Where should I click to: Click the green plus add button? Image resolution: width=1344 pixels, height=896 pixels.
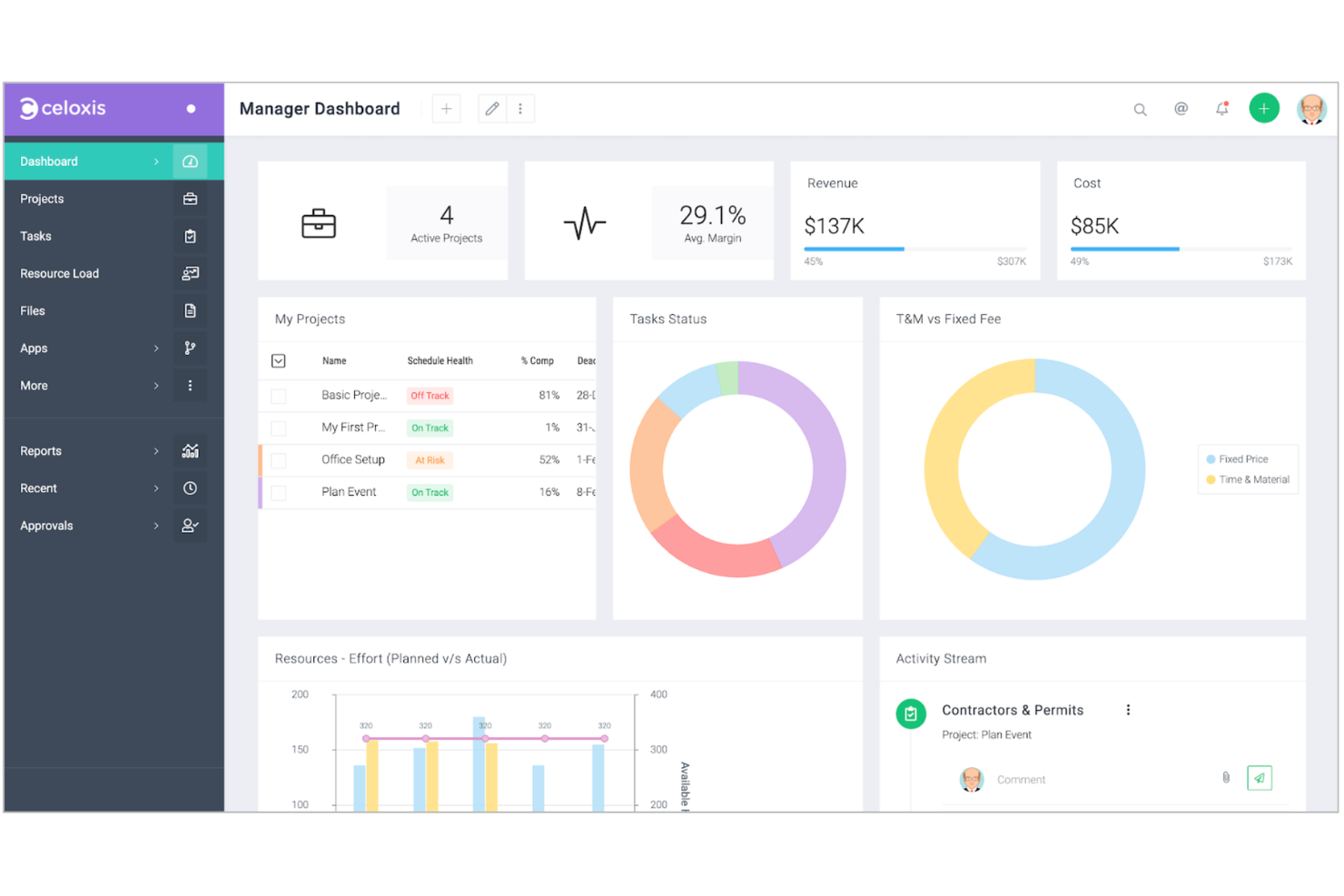1263,109
